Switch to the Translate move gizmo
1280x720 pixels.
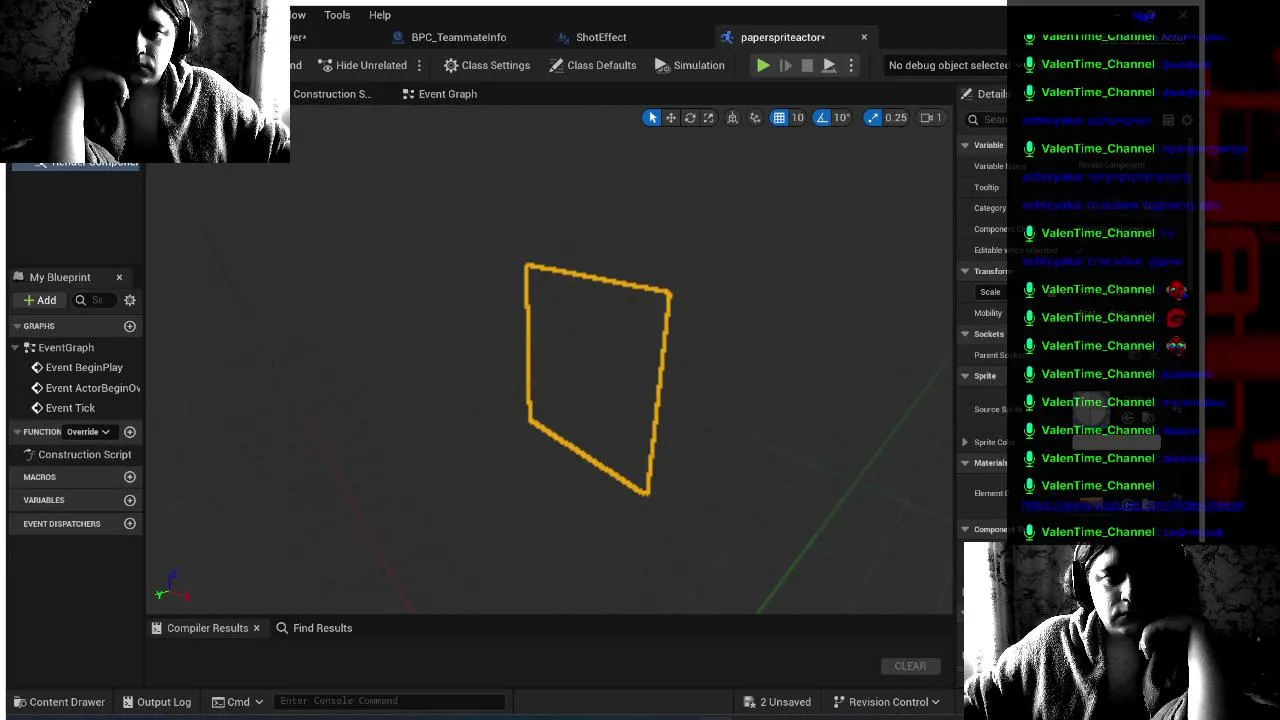[x=671, y=118]
